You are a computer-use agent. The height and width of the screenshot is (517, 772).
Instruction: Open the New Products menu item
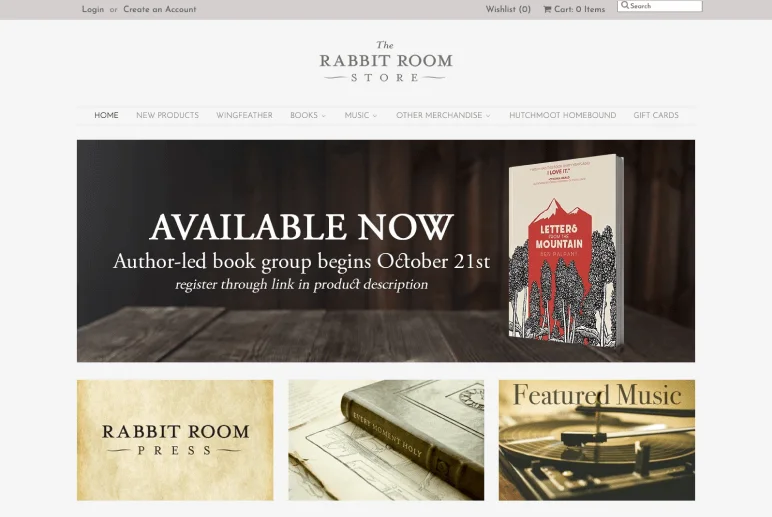coord(167,115)
